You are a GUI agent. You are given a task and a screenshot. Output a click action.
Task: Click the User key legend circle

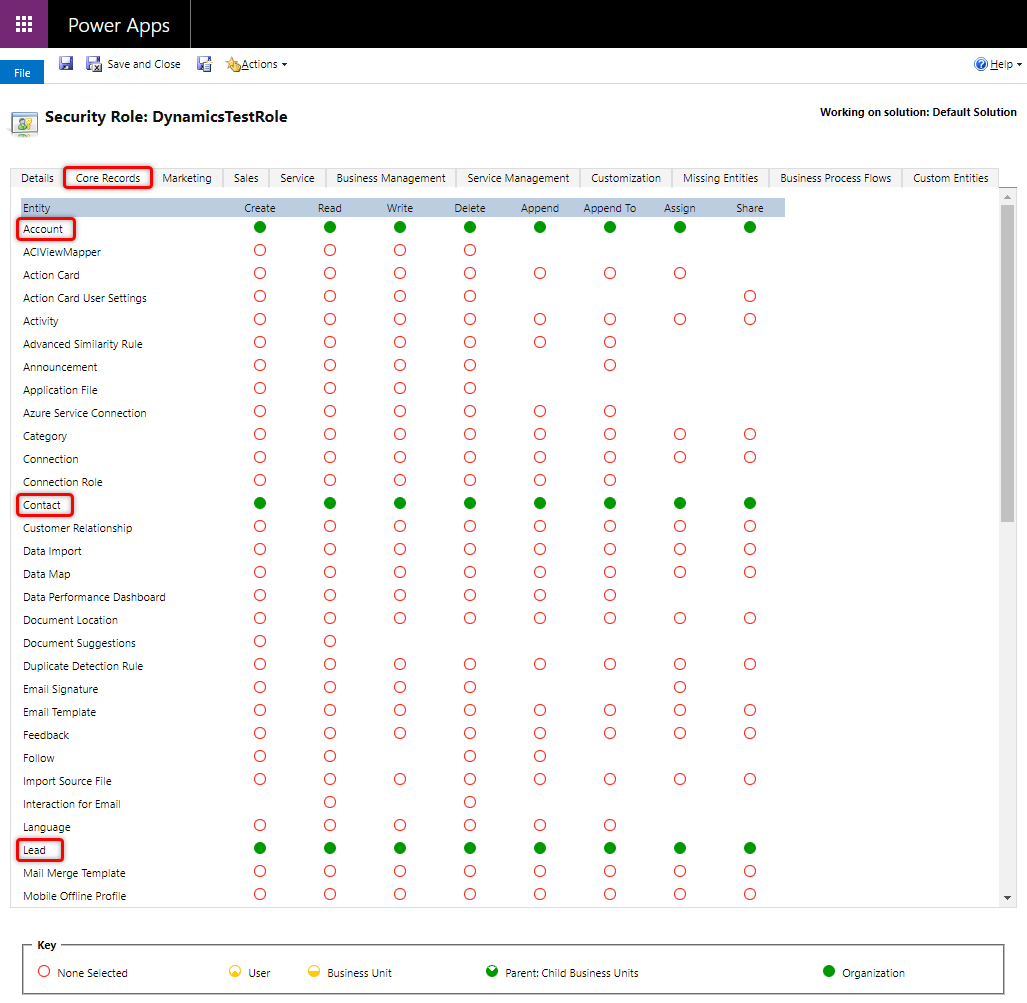(x=235, y=971)
